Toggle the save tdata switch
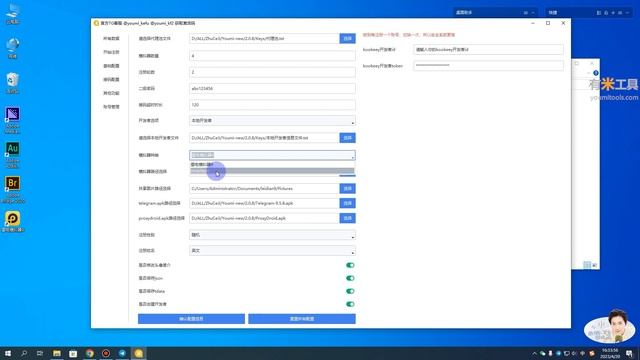 click(x=350, y=291)
